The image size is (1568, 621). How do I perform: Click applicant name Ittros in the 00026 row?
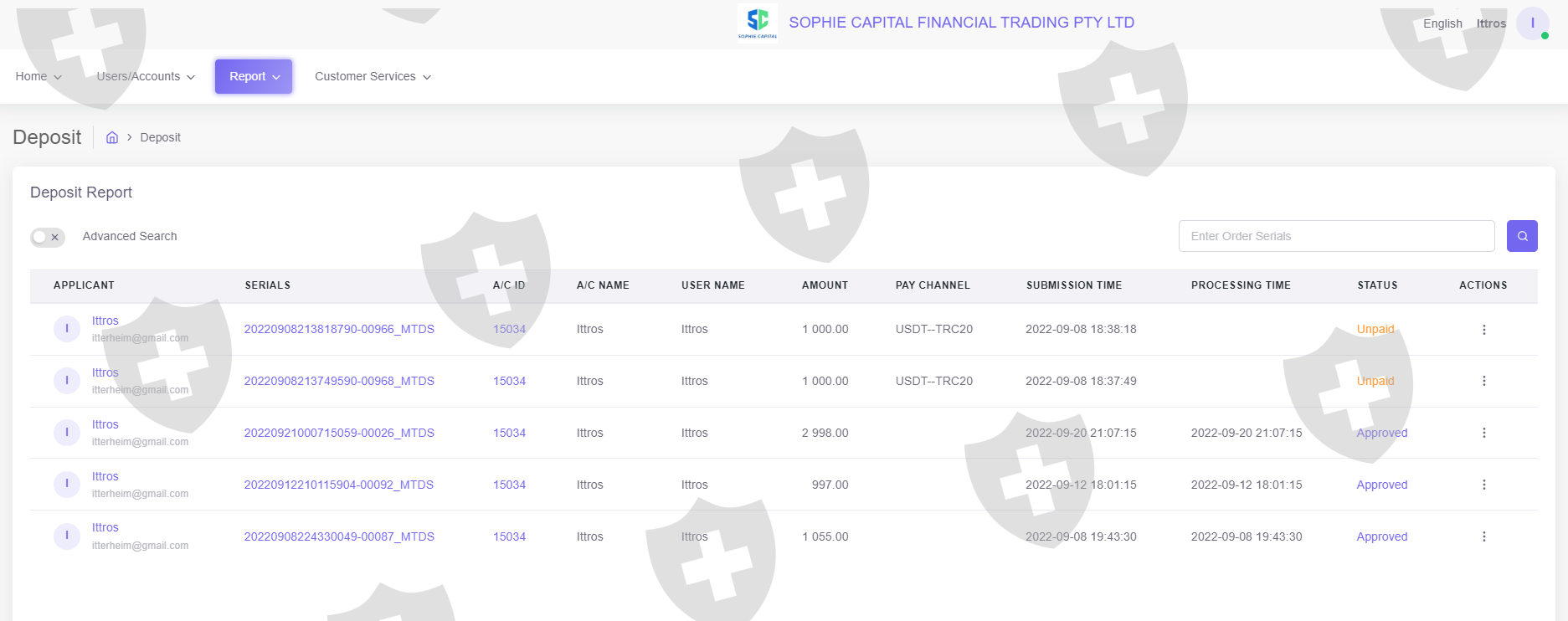[105, 424]
